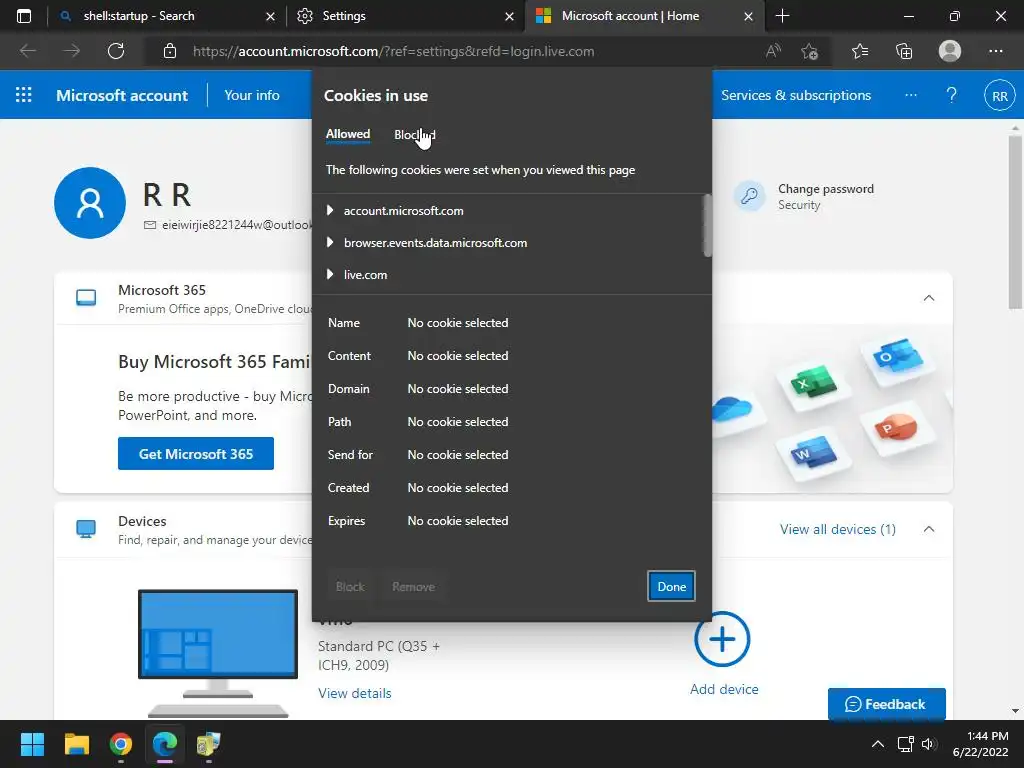The height and width of the screenshot is (768, 1024).
Task: Click the Change password link
Action: click(825, 189)
